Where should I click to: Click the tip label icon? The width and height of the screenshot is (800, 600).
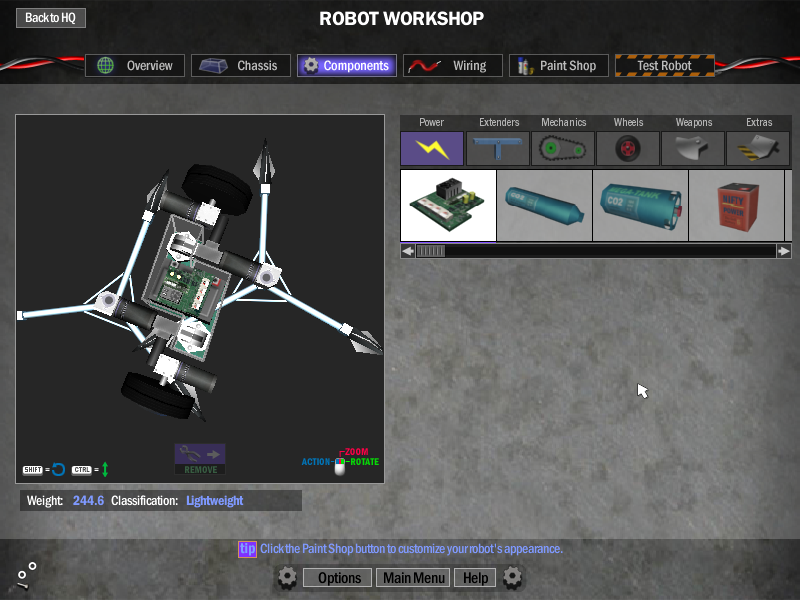tap(247, 549)
